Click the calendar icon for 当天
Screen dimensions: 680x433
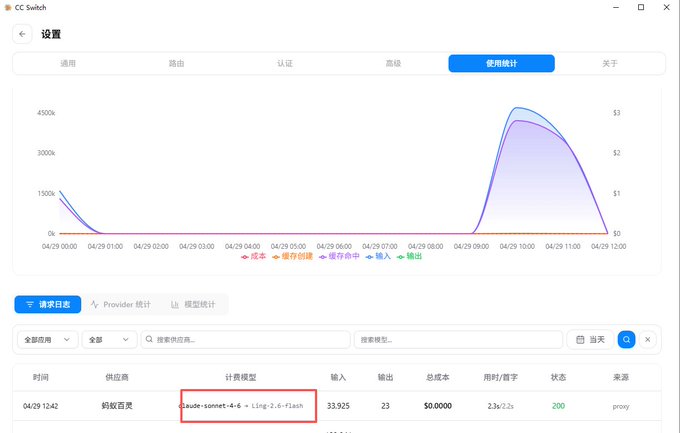tap(580, 340)
